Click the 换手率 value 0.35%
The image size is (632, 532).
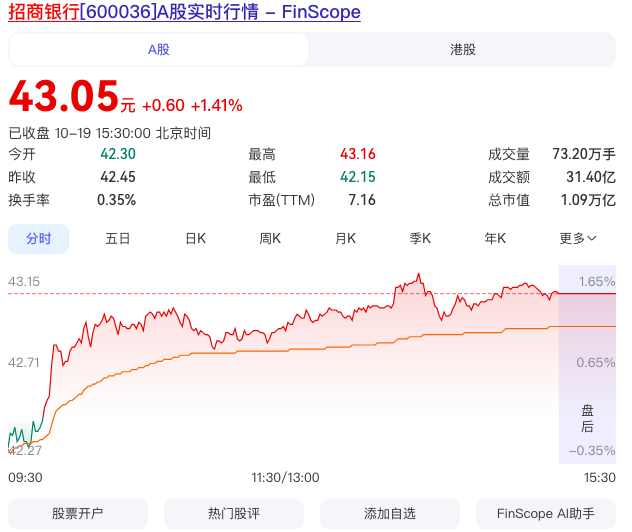tap(116, 200)
